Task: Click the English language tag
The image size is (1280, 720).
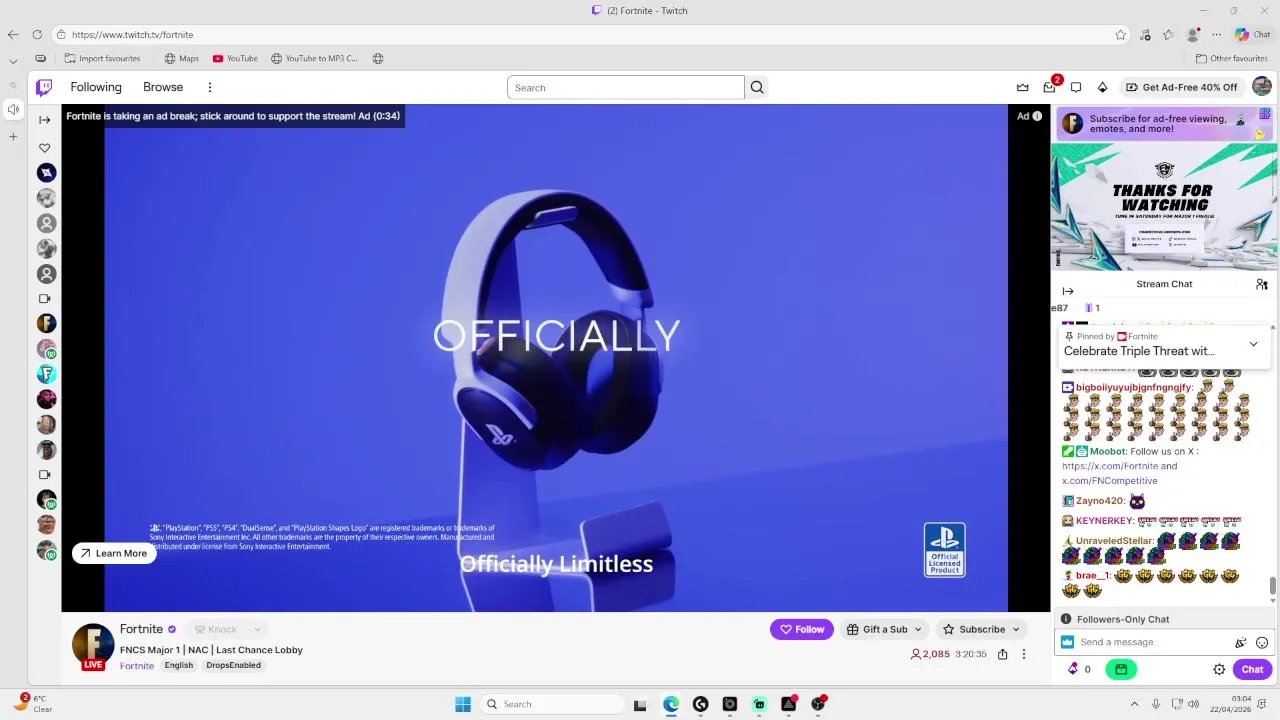Action: pyautogui.click(x=179, y=666)
